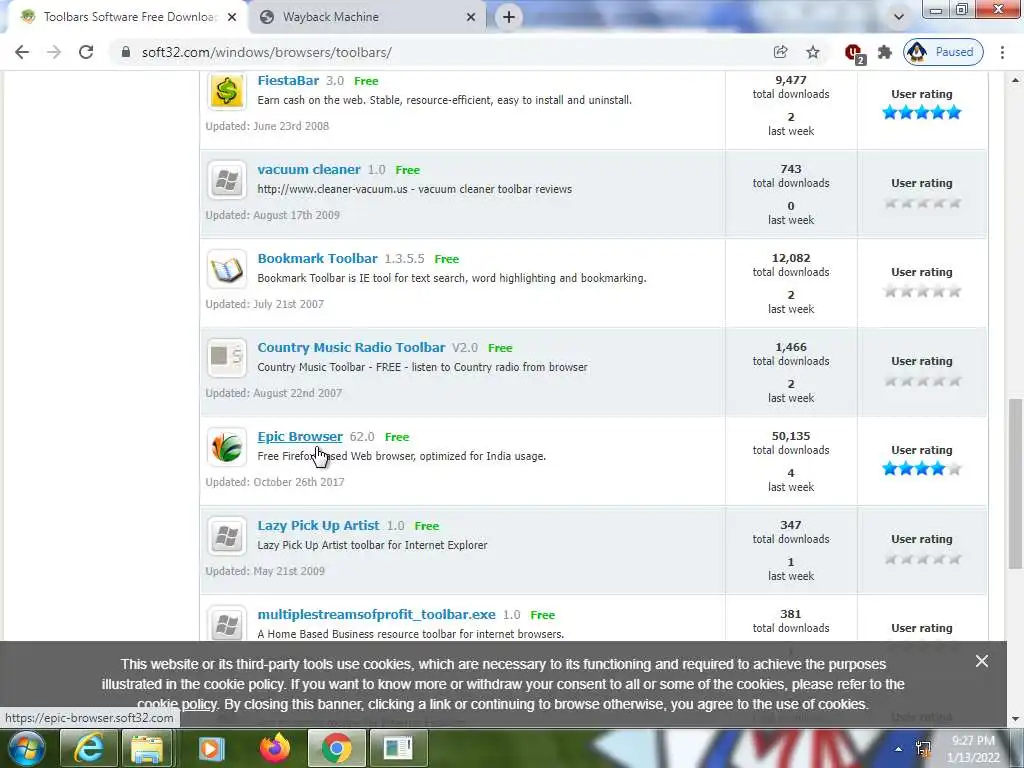
Task: Click the site lock icon in address bar
Action: tap(126, 52)
